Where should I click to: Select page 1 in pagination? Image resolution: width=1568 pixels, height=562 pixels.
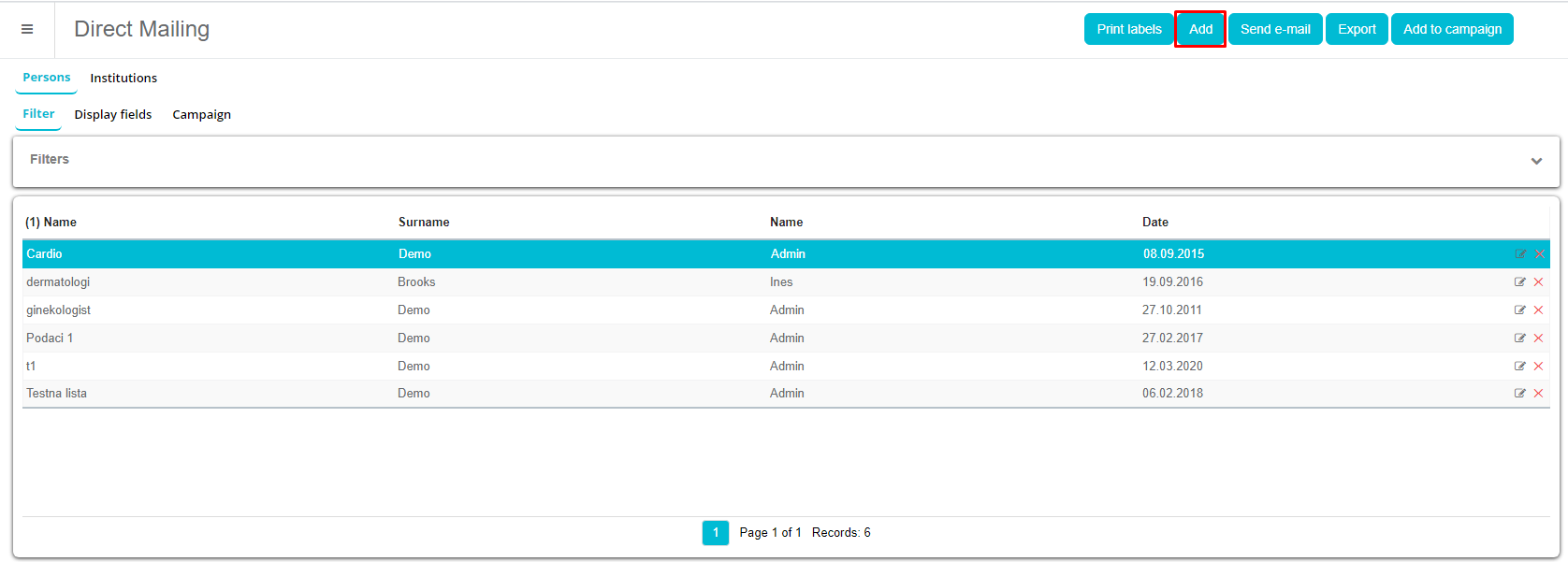[x=716, y=533]
